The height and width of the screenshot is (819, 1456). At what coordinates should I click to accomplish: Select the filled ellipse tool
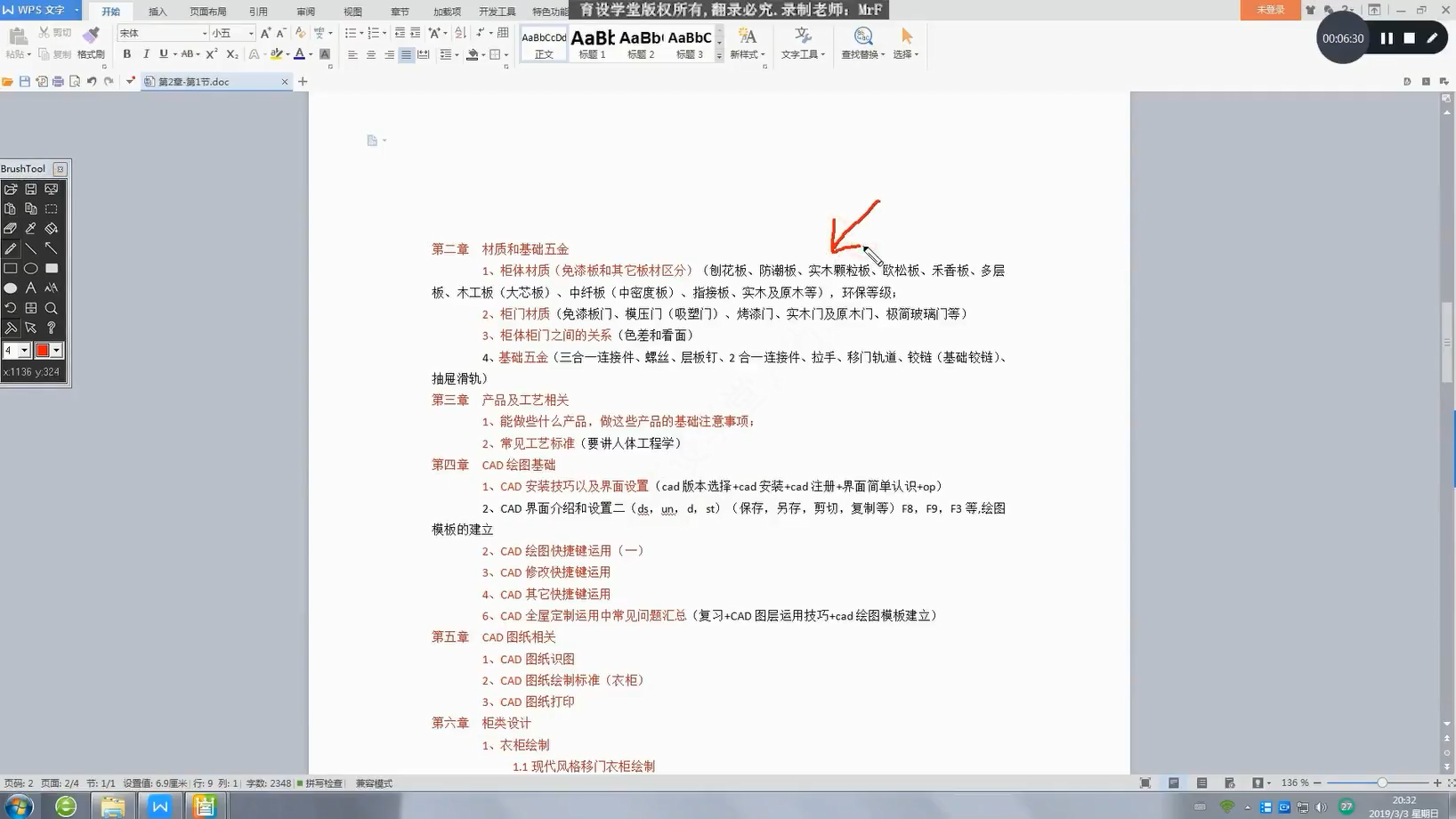[x=11, y=288]
